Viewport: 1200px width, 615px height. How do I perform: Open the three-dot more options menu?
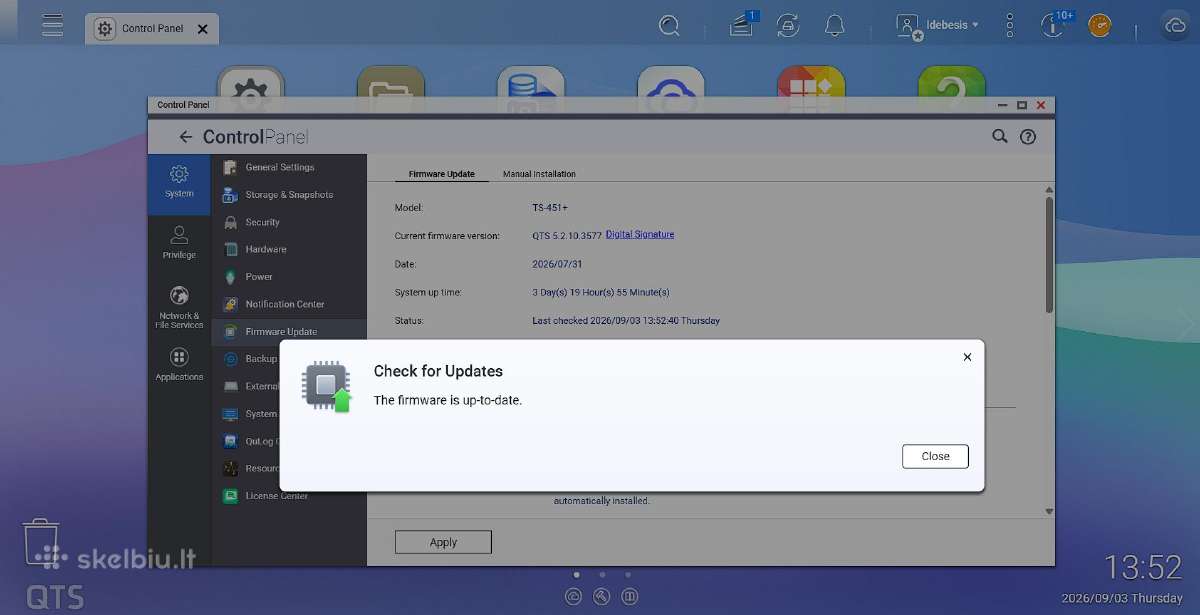coord(1010,25)
